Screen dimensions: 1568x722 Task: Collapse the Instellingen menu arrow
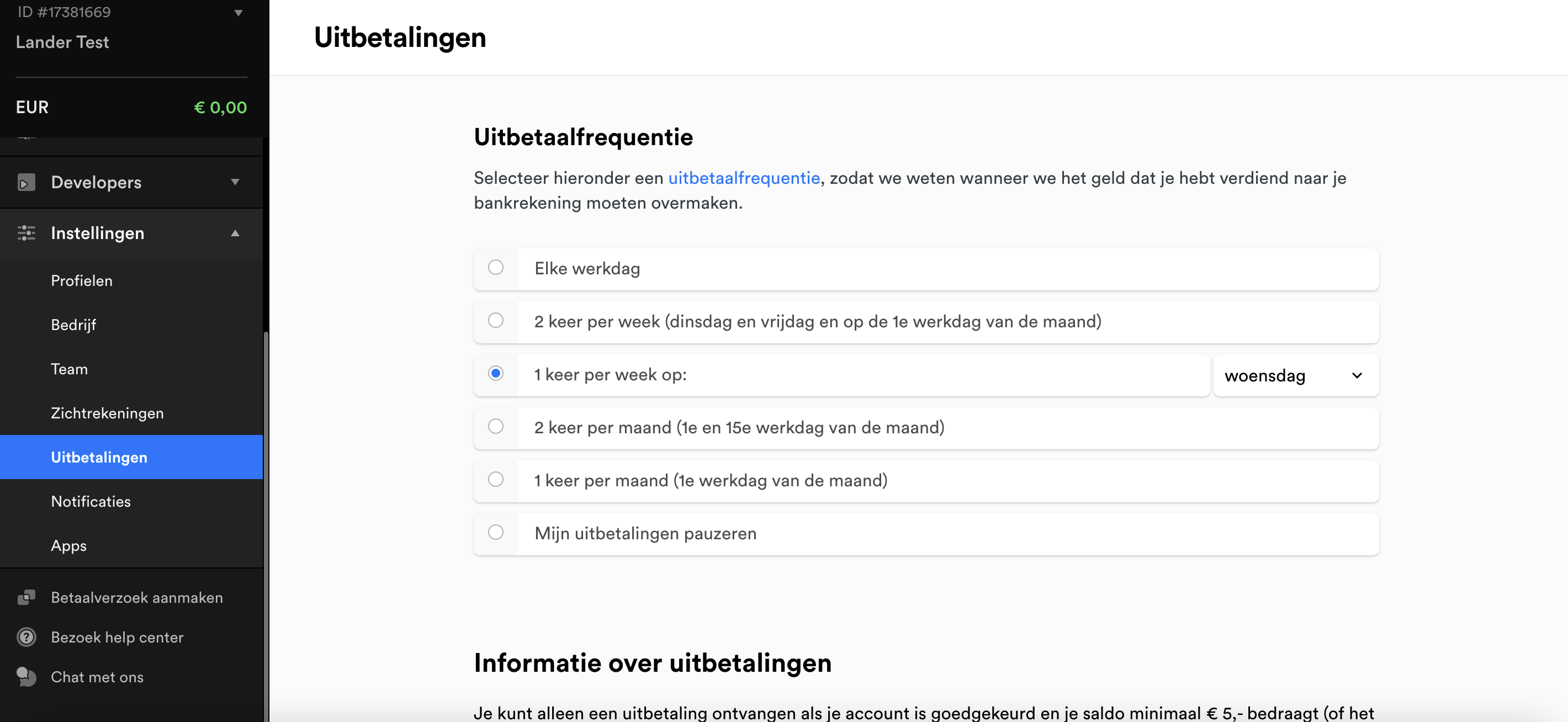[x=235, y=232]
